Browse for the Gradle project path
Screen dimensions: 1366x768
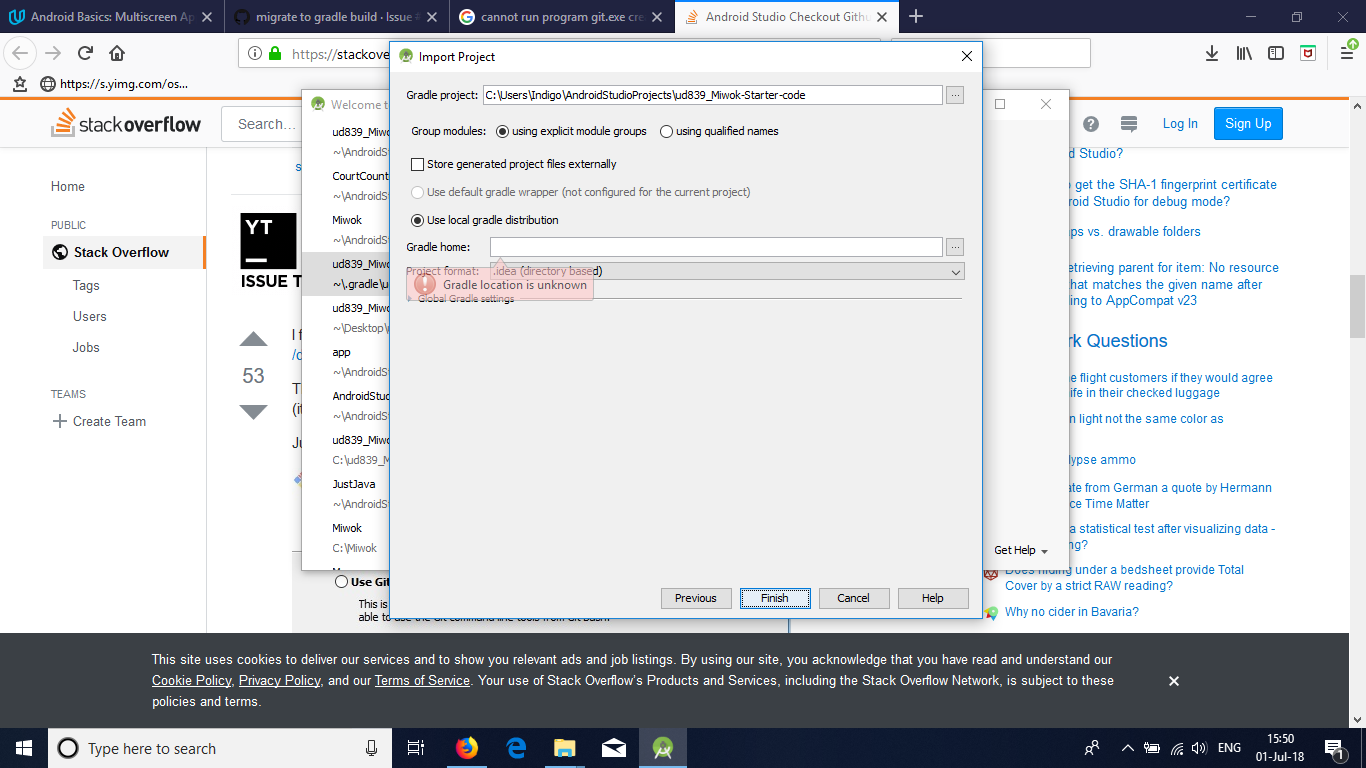pos(954,94)
